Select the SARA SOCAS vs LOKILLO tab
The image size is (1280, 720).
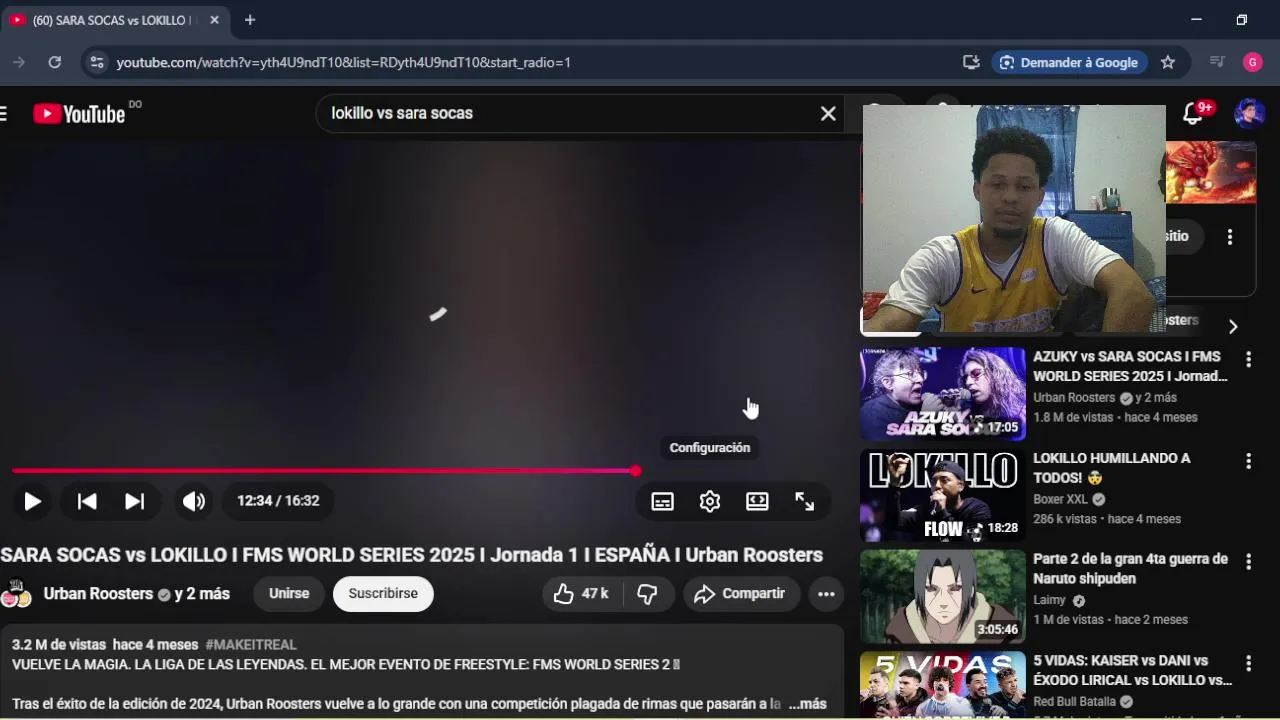pos(114,20)
